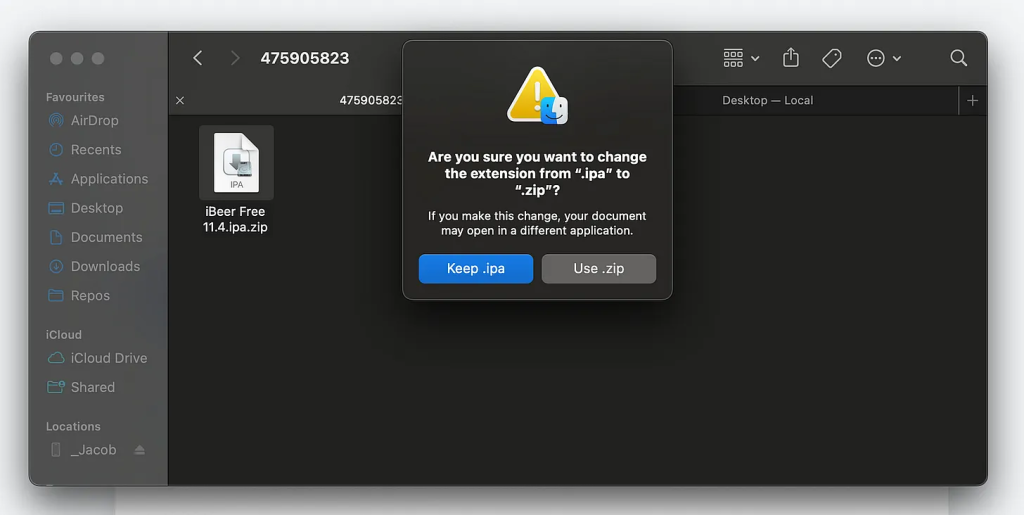Click the Tags icon in toolbar

tap(831, 58)
